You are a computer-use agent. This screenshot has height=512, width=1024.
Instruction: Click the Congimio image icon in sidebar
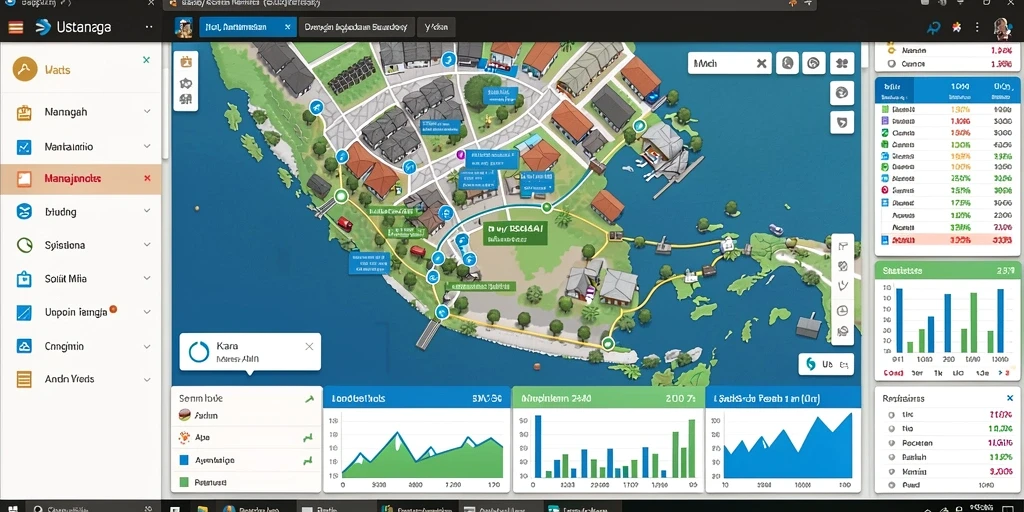pyautogui.click(x=24, y=346)
